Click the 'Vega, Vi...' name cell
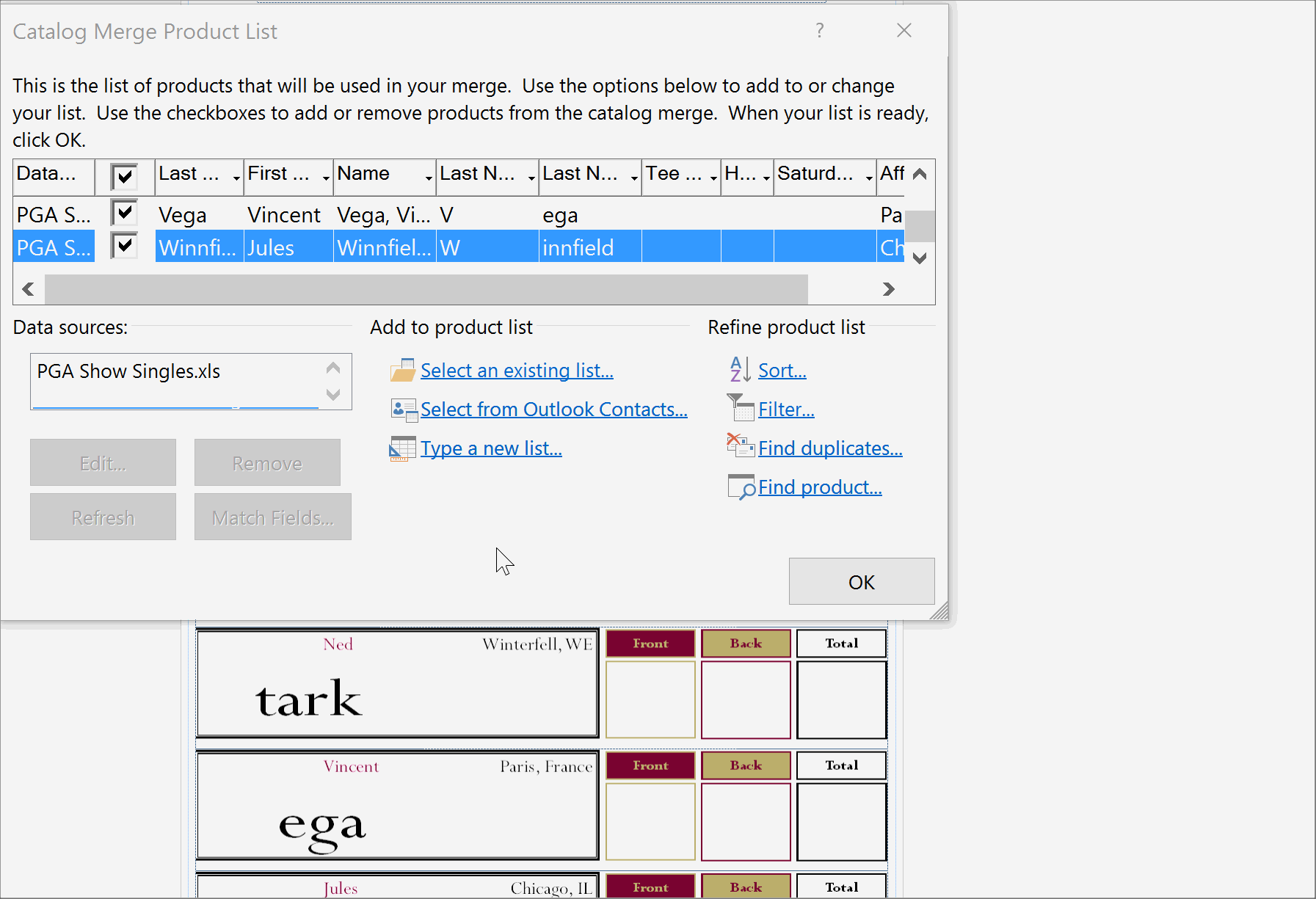Image resolution: width=1316 pixels, height=899 pixels. point(385,214)
